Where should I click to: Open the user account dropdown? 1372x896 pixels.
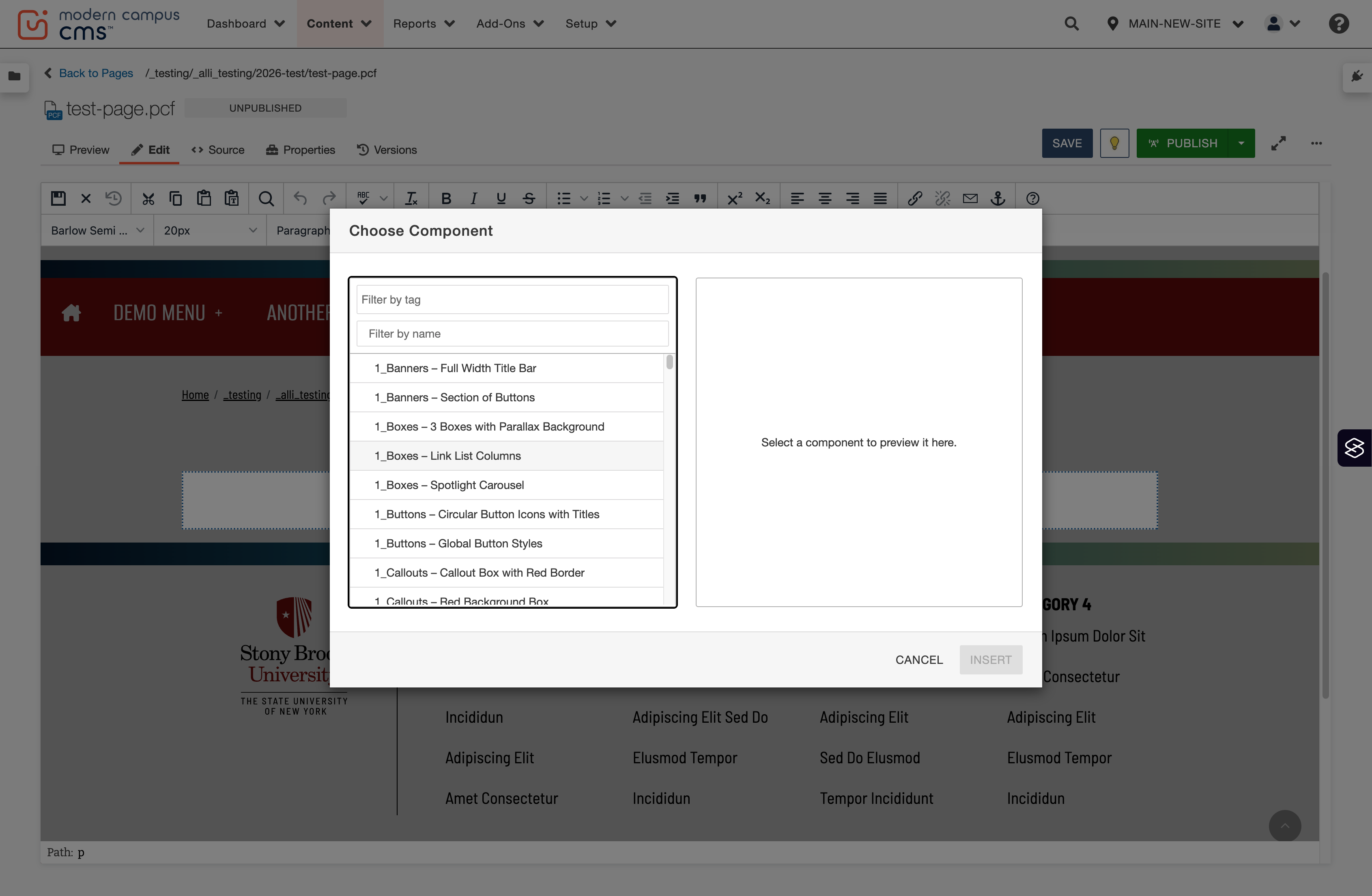(1283, 24)
